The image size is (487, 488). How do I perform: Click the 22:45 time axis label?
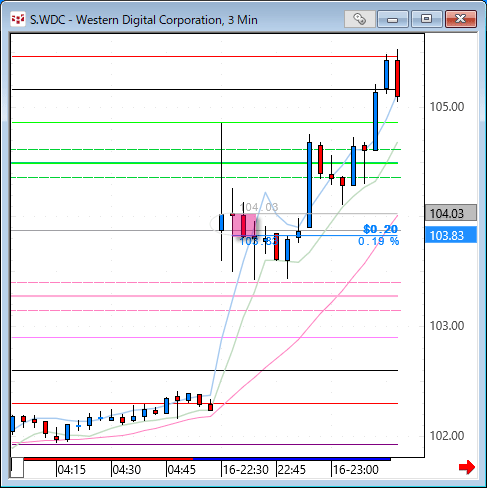pos(292,470)
